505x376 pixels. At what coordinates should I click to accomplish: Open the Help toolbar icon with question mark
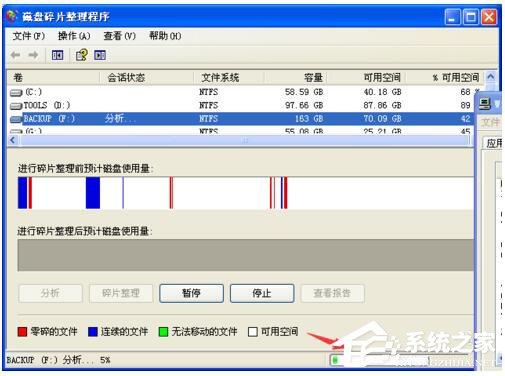click(82, 55)
